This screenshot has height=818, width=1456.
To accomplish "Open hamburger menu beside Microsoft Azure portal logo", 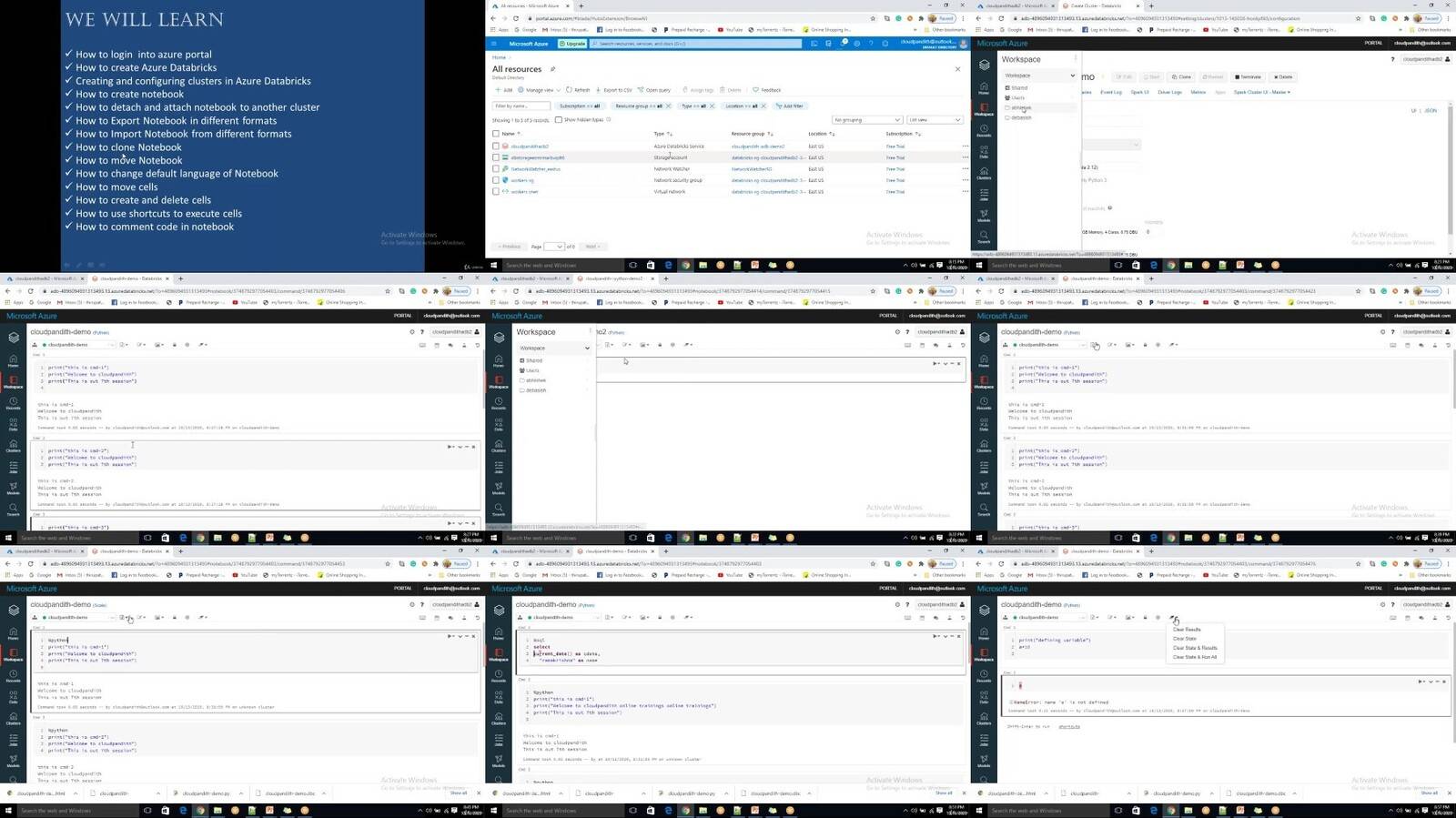I will click(494, 44).
